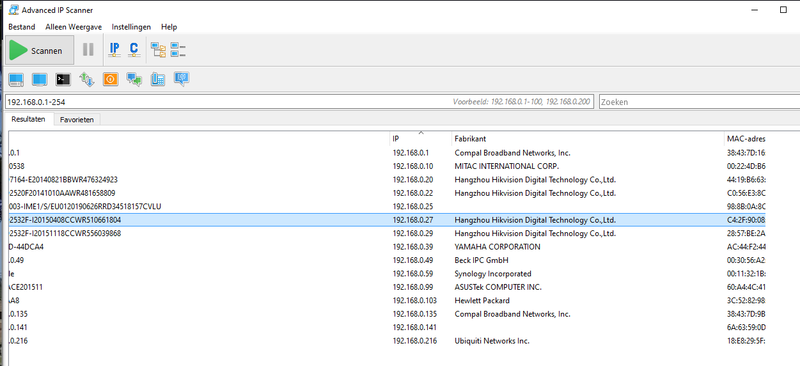Image resolution: width=800 pixels, height=366 pixels.
Task: Click the Zoeken search field
Action: click(699, 102)
